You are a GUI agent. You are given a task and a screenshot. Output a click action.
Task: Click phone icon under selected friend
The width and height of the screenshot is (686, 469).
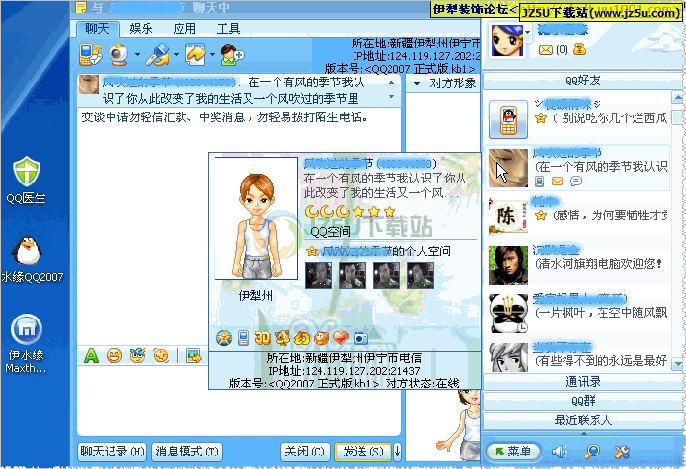(539, 181)
